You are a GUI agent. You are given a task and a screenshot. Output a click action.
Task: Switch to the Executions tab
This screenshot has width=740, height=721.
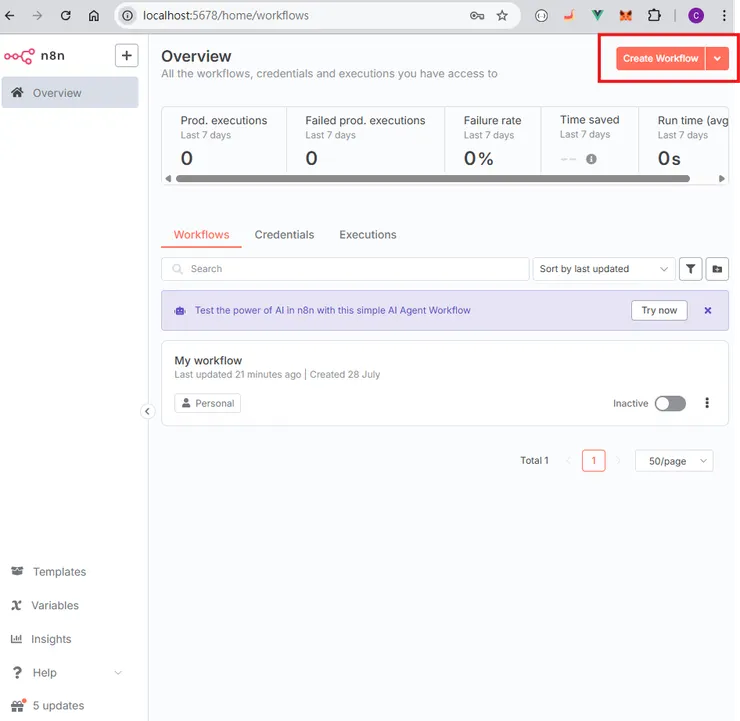[368, 235]
